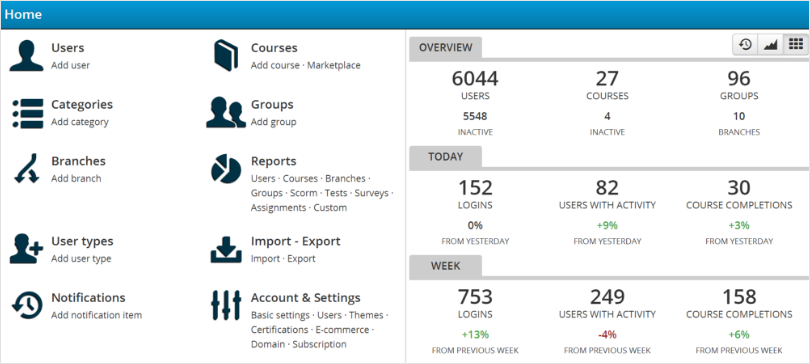Open the Groups people icon

pyautogui.click(x=226, y=112)
